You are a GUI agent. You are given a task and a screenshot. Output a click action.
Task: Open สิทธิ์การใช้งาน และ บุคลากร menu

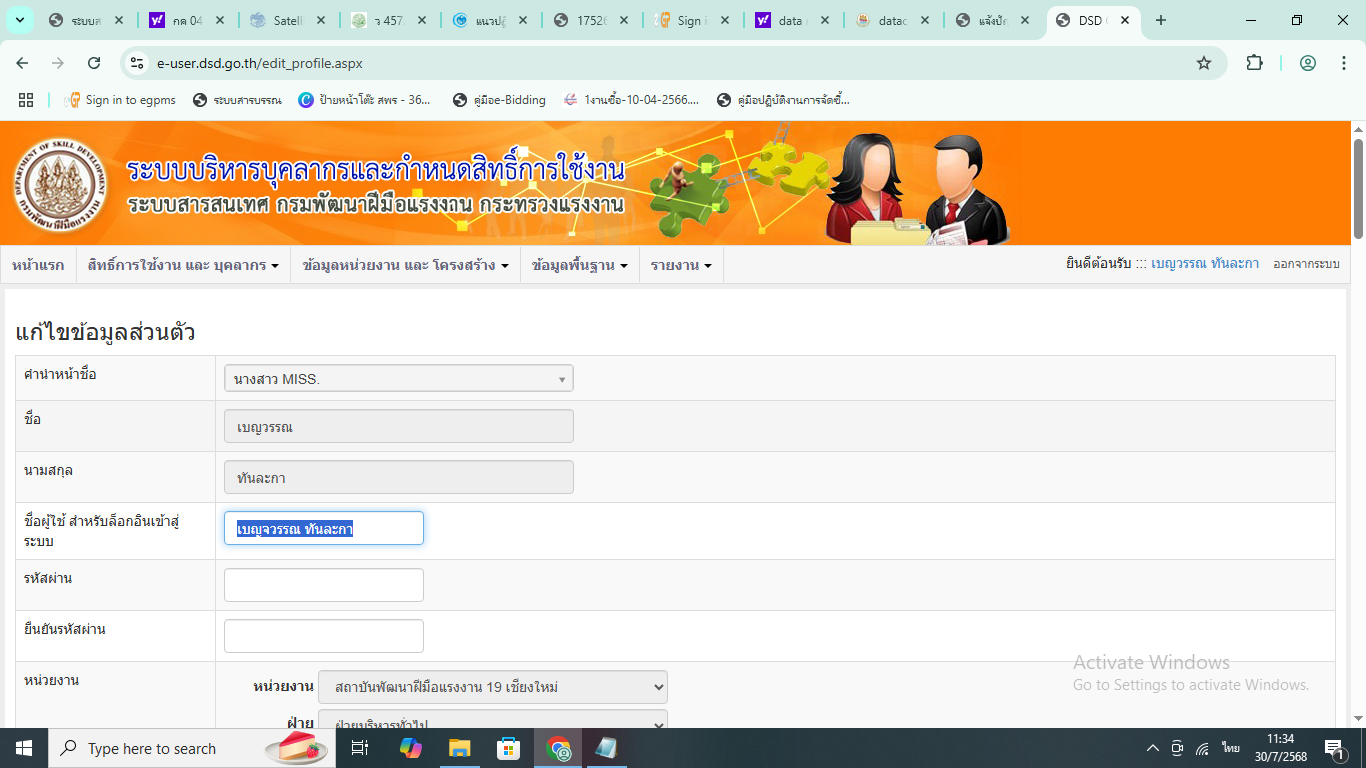[x=183, y=266]
